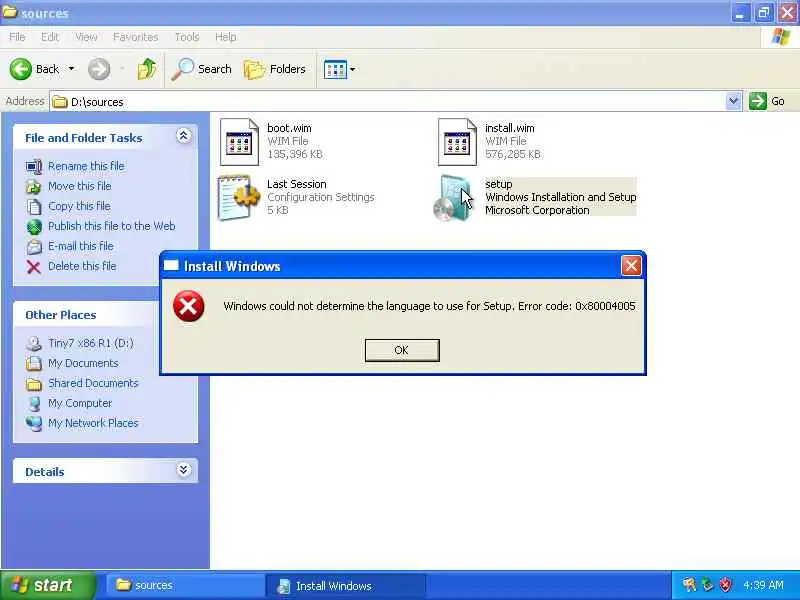Expand the address bar dropdown
Screen dimensions: 800x600
point(733,101)
